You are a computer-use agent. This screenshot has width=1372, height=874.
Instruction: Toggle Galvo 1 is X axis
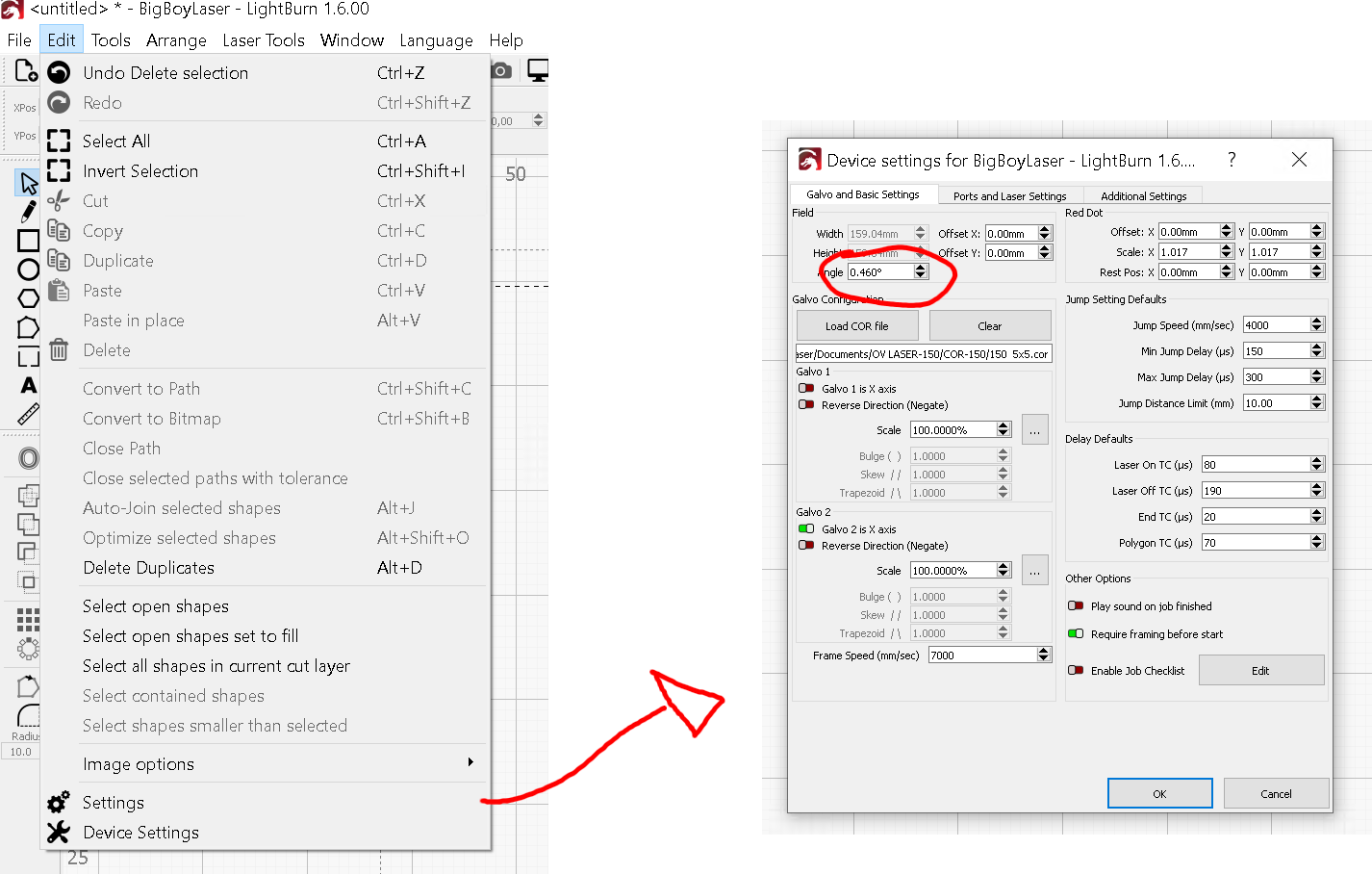coord(806,389)
